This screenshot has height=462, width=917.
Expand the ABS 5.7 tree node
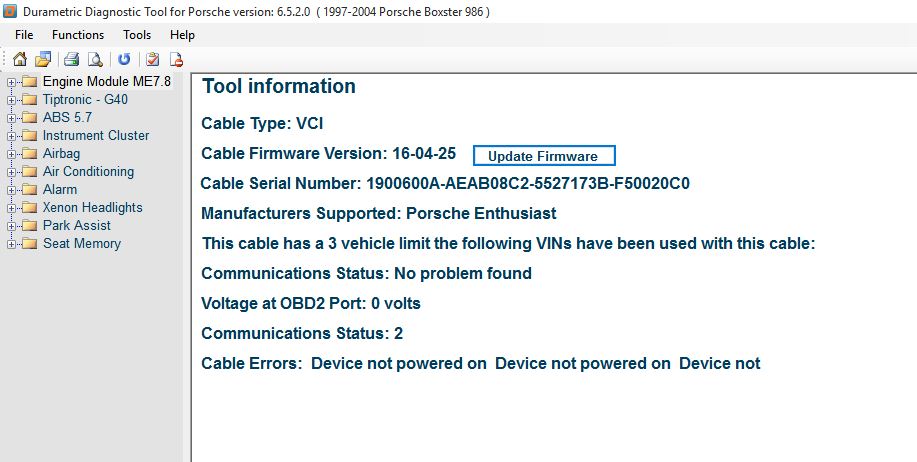click(11, 118)
